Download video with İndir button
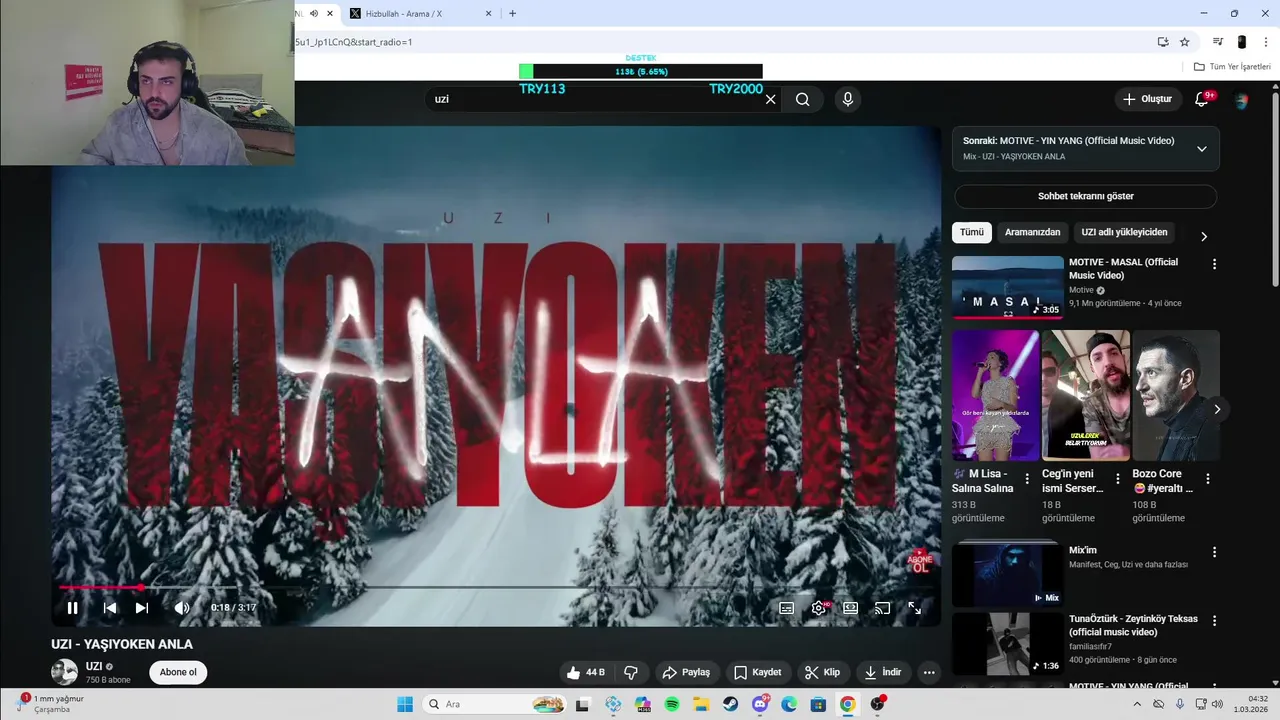 [x=883, y=672]
